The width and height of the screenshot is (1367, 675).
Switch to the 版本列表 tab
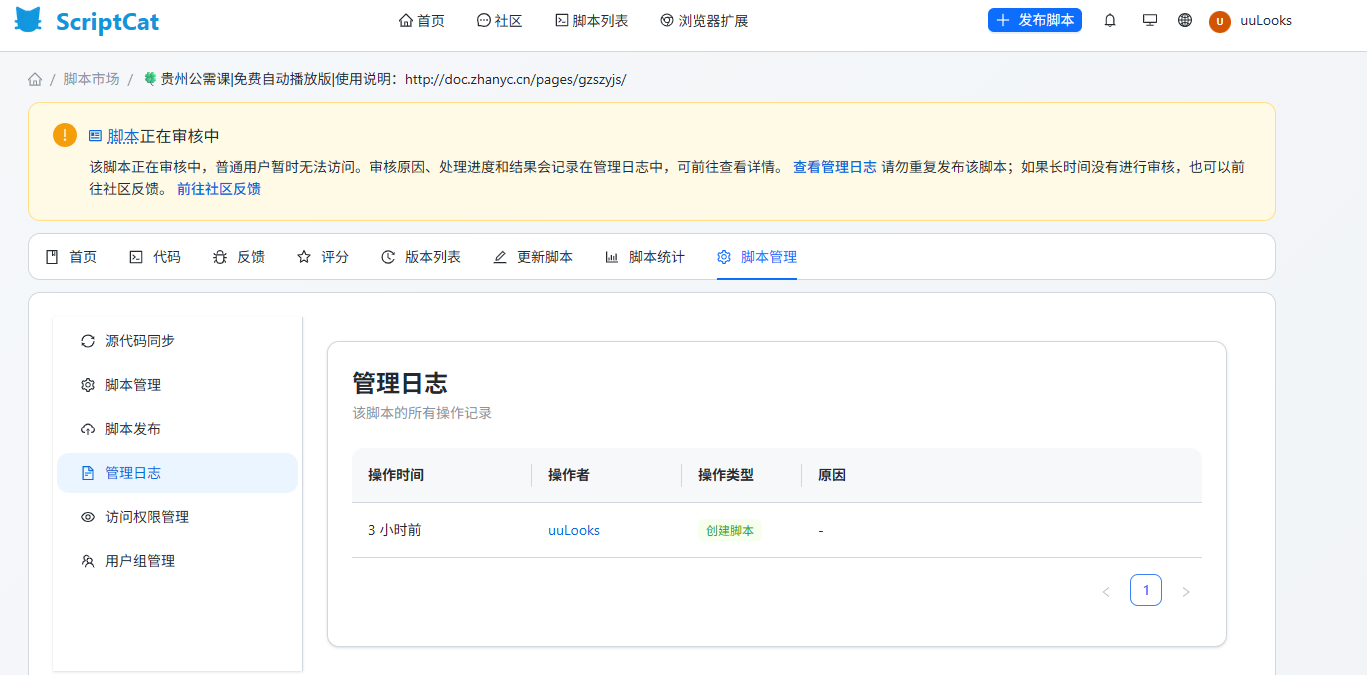pyautogui.click(x=421, y=257)
